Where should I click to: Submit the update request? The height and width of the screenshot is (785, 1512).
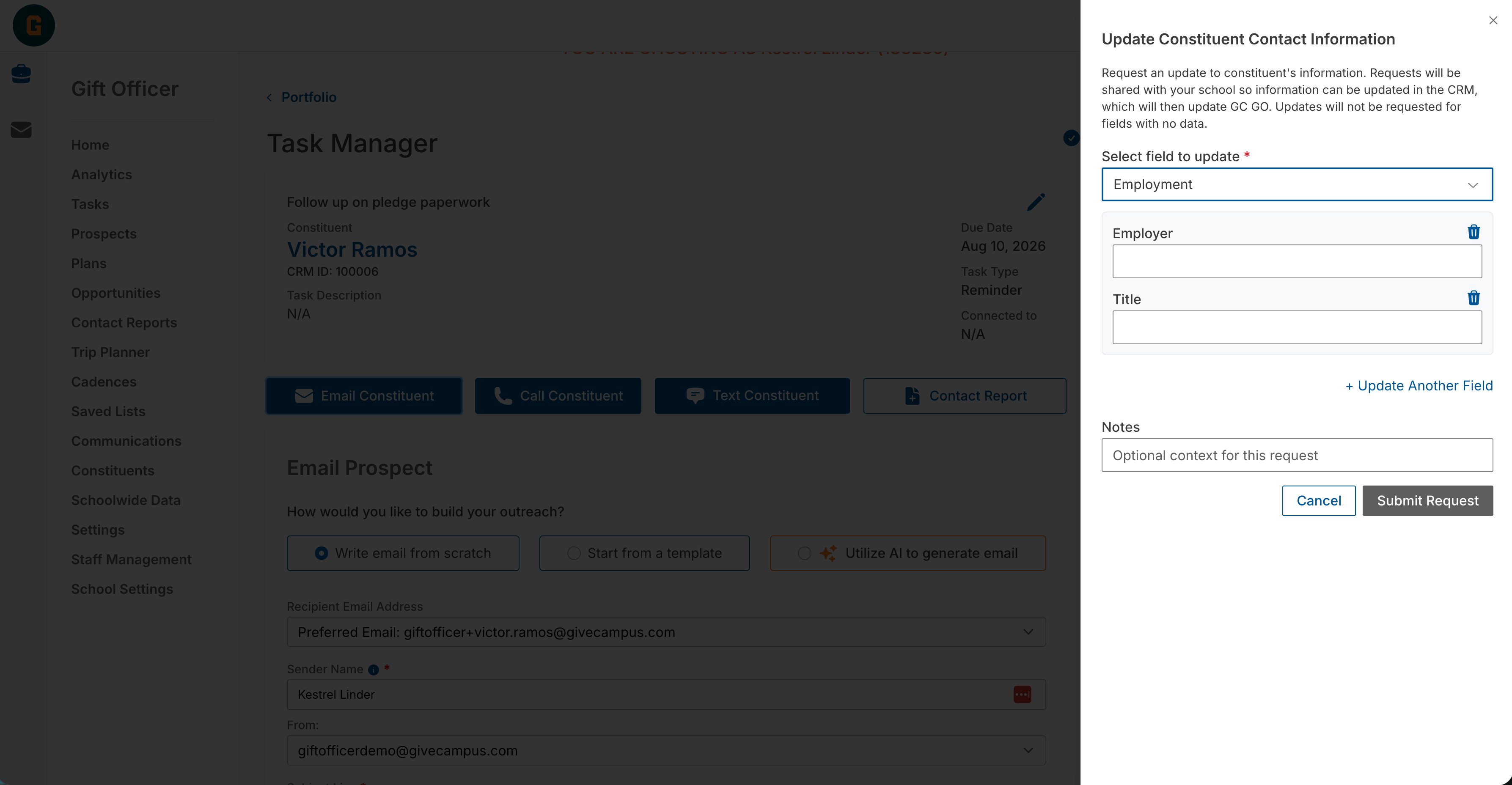tap(1427, 500)
